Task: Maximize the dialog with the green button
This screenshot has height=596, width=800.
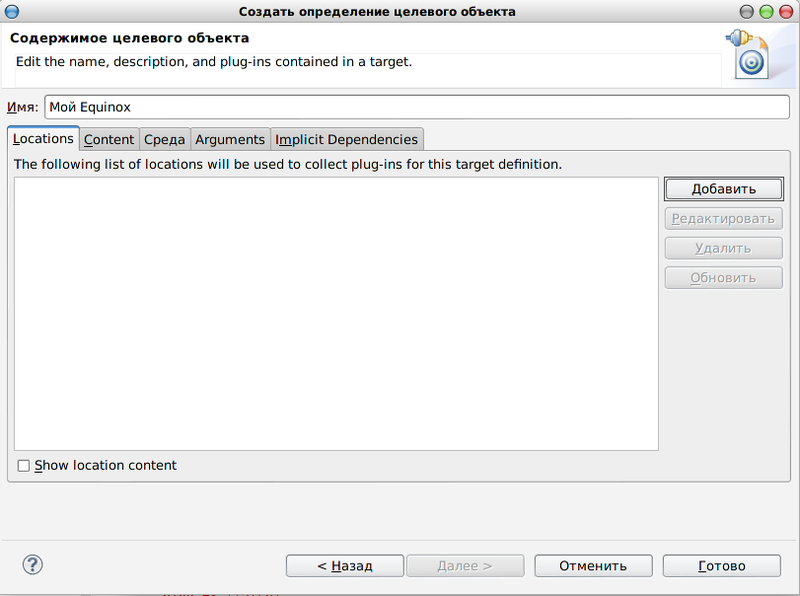Action: click(766, 12)
